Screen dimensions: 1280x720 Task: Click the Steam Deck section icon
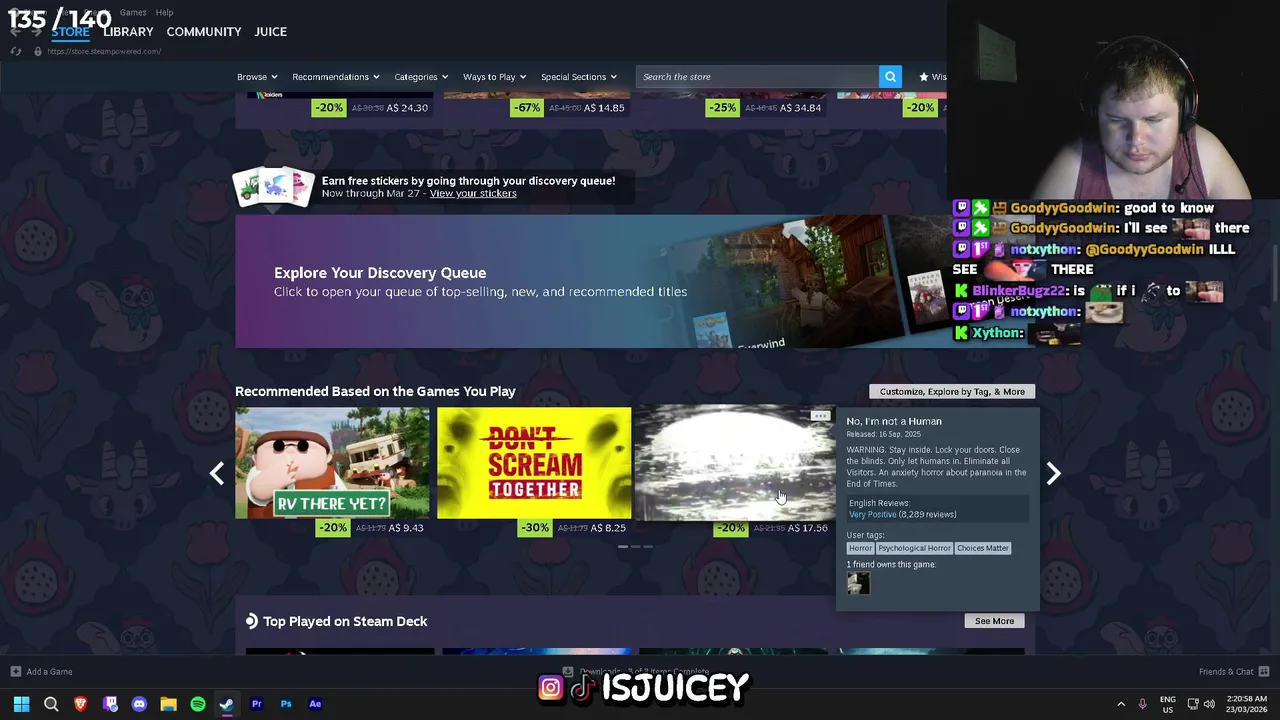(252, 621)
